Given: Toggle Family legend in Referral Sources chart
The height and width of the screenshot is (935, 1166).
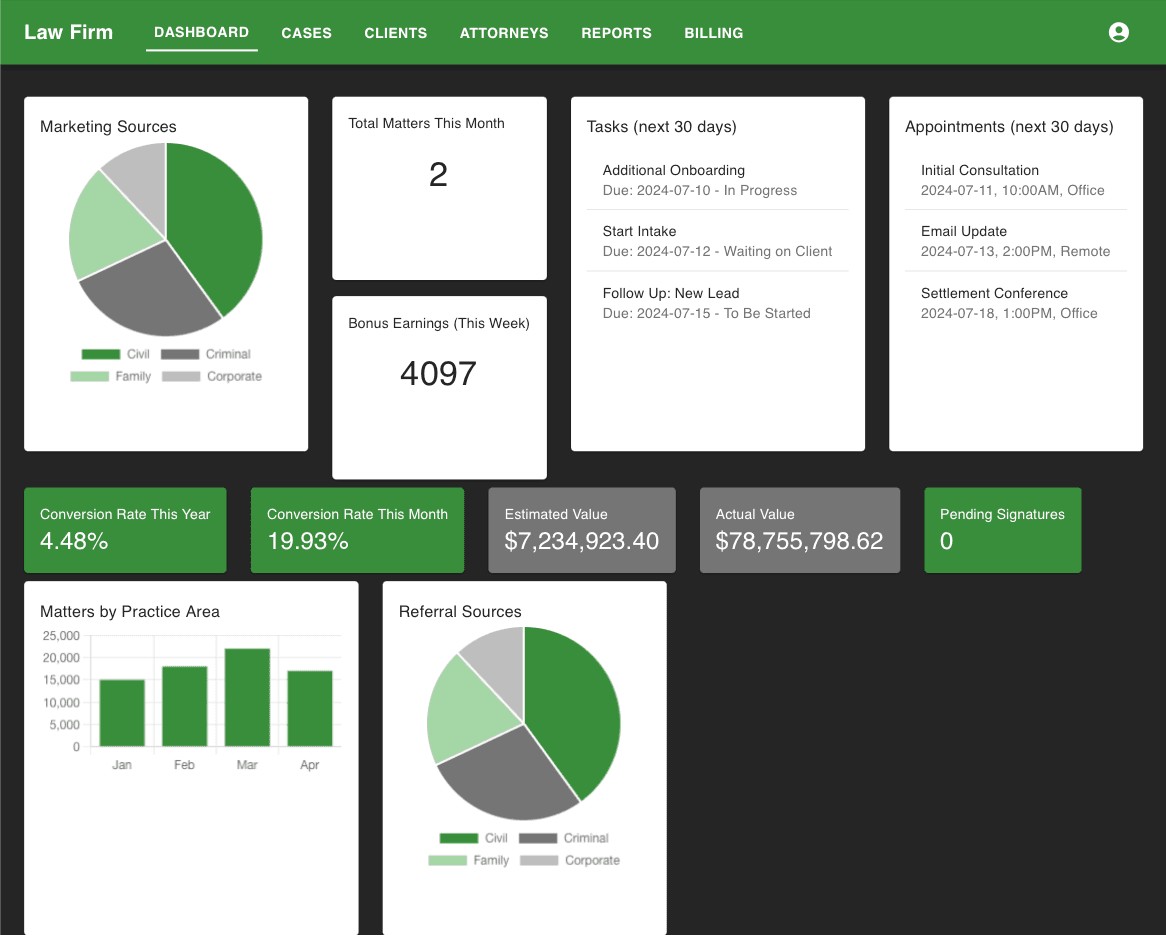Looking at the screenshot, I should (x=469, y=860).
